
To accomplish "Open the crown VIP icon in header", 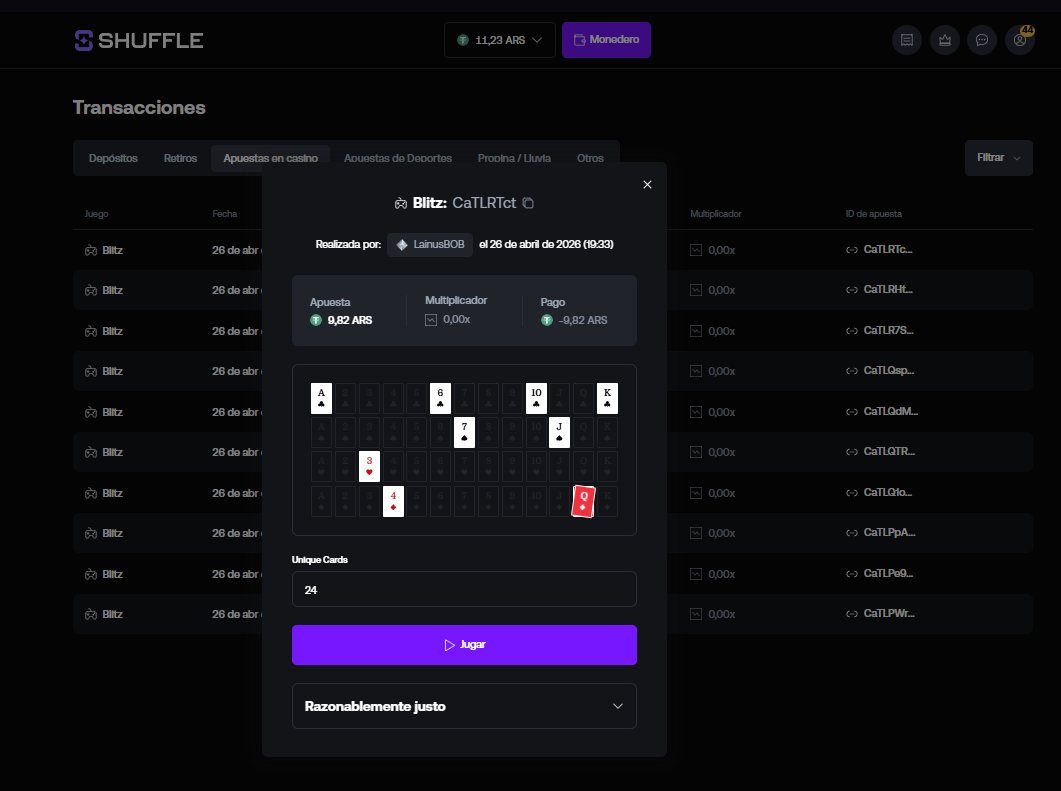I will [945, 40].
